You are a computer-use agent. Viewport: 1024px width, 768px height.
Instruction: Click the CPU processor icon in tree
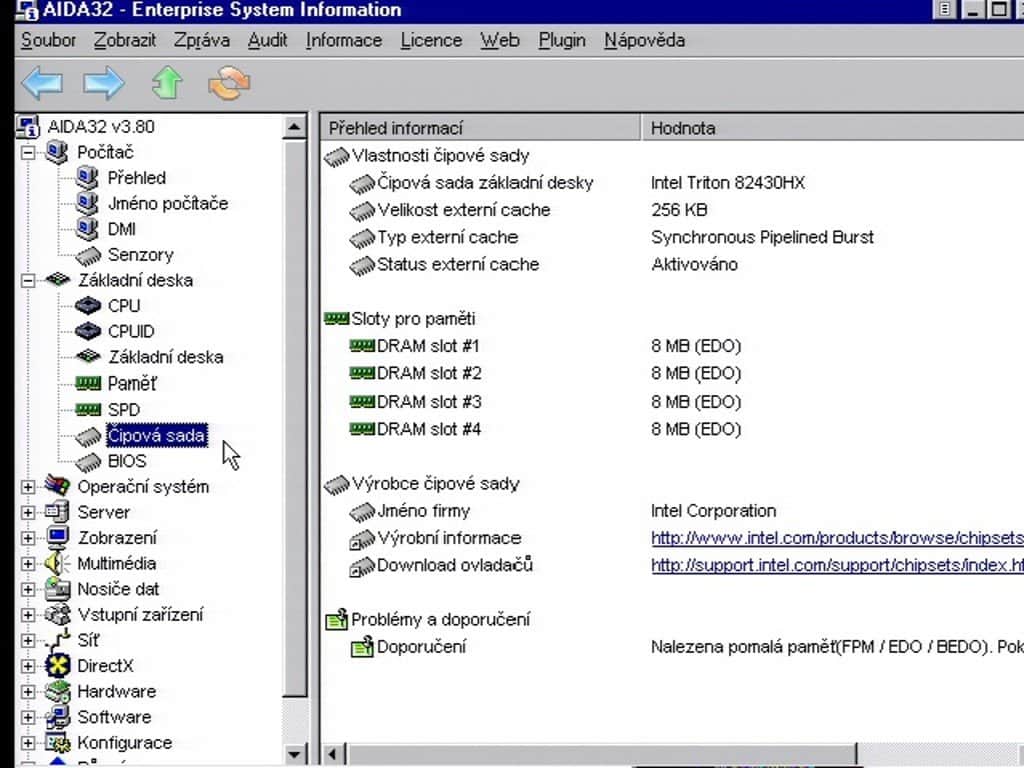click(x=88, y=306)
